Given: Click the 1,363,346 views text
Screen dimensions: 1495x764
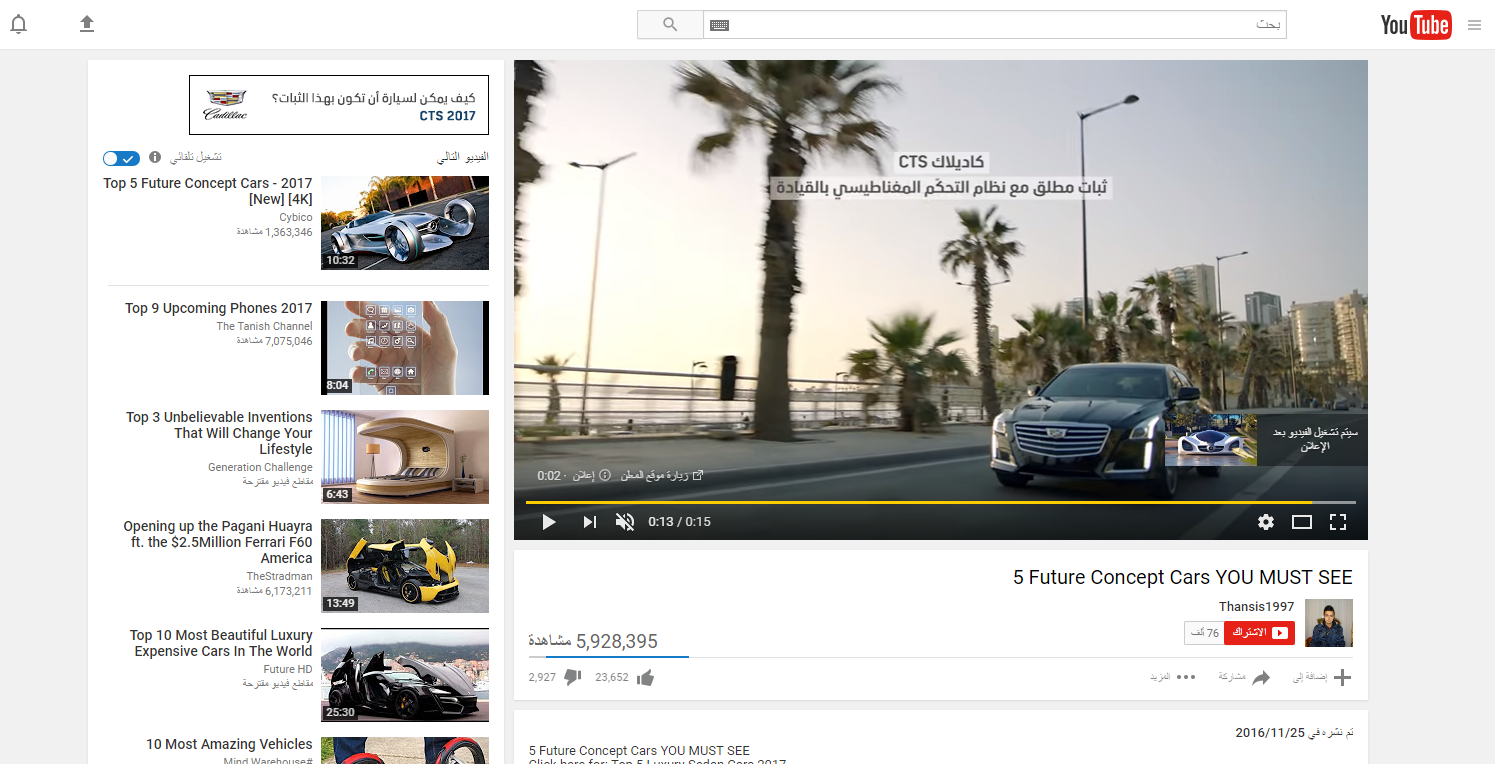Looking at the screenshot, I should click(275, 232).
